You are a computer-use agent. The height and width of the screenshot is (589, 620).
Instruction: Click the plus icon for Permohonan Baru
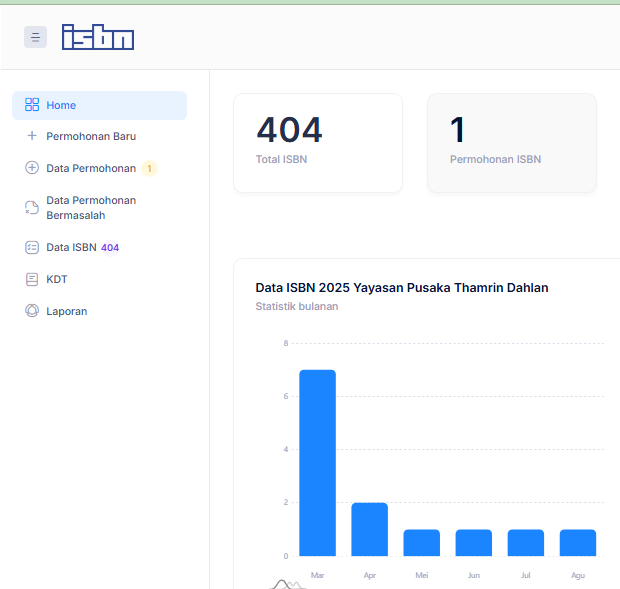tap(32, 136)
